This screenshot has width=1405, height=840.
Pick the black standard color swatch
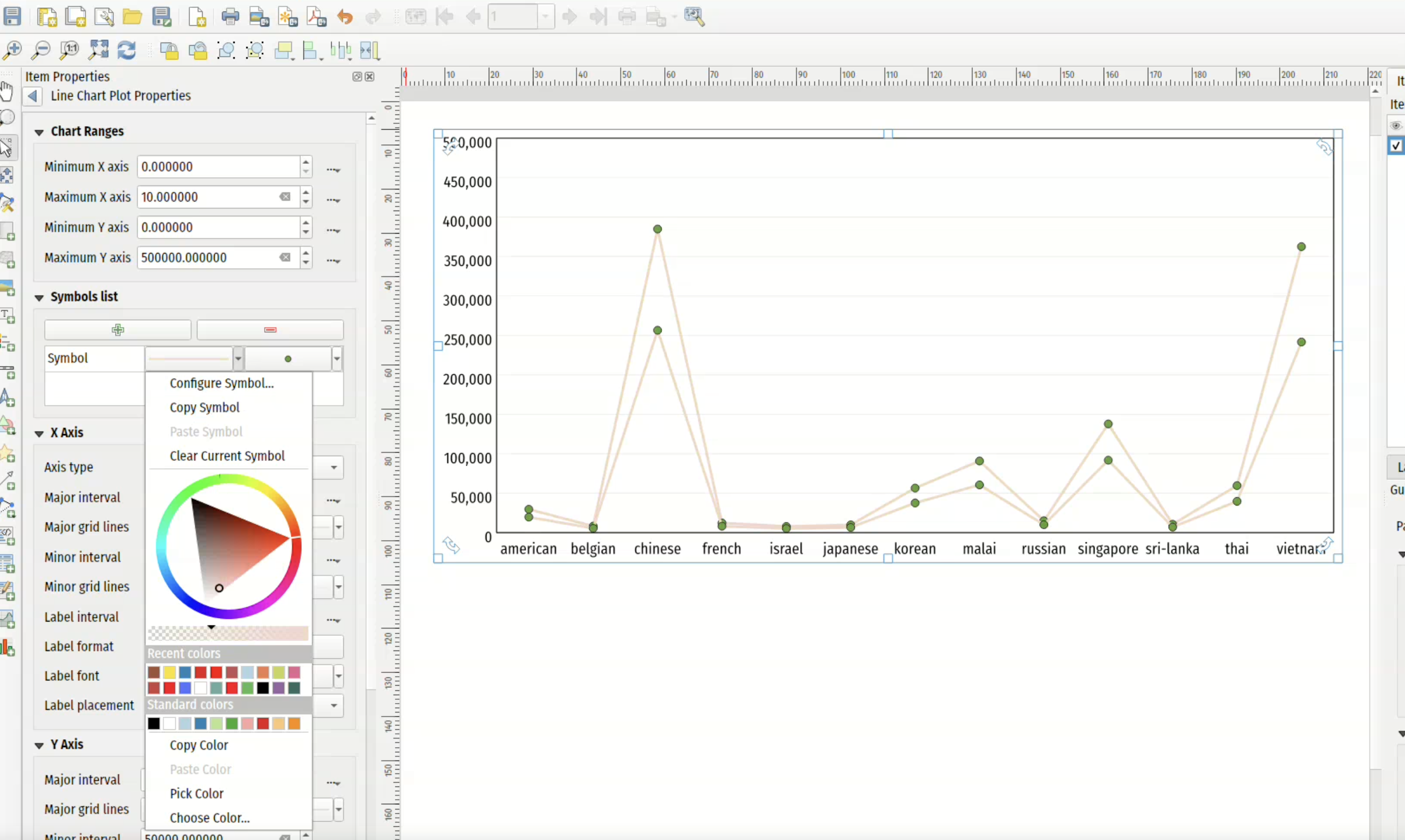153,723
